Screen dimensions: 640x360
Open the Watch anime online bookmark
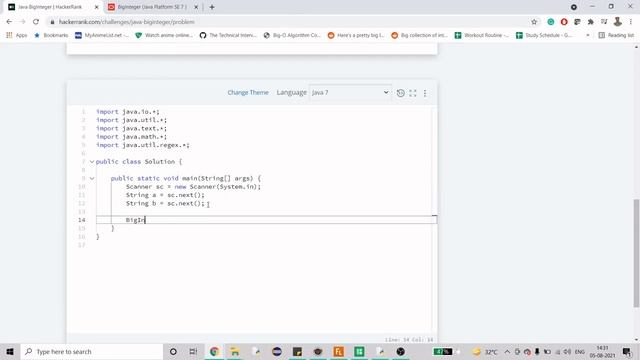[164, 35]
